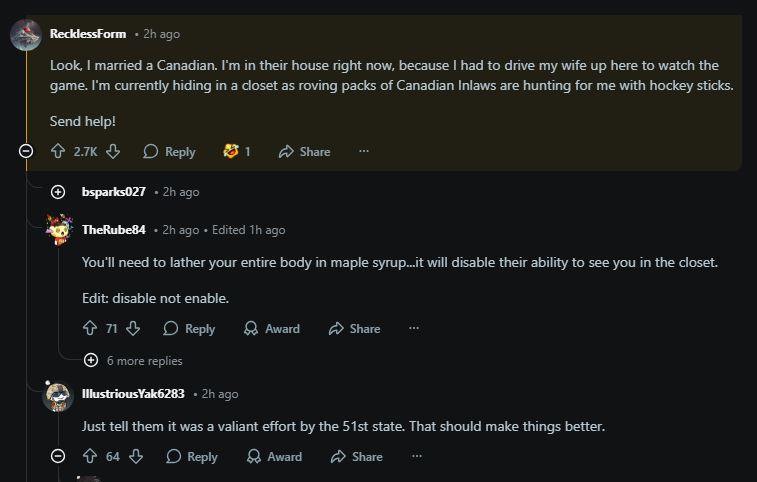Downvote RecklessForm's comment

tap(113, 152)
